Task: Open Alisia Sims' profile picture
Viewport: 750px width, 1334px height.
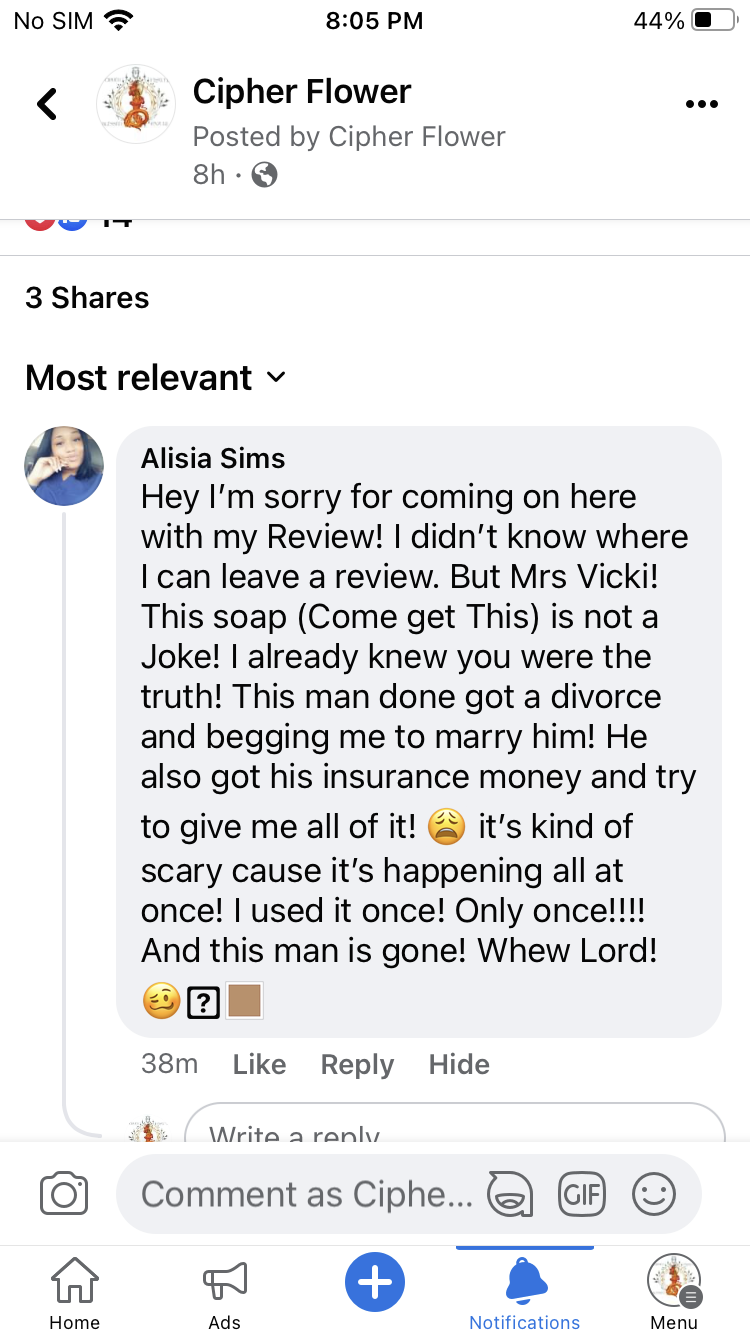Action: [64, 466]
